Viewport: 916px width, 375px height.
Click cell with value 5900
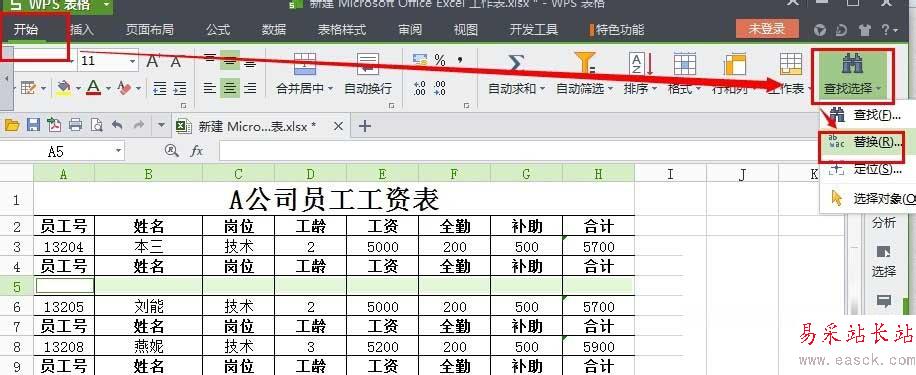point(599,346)
